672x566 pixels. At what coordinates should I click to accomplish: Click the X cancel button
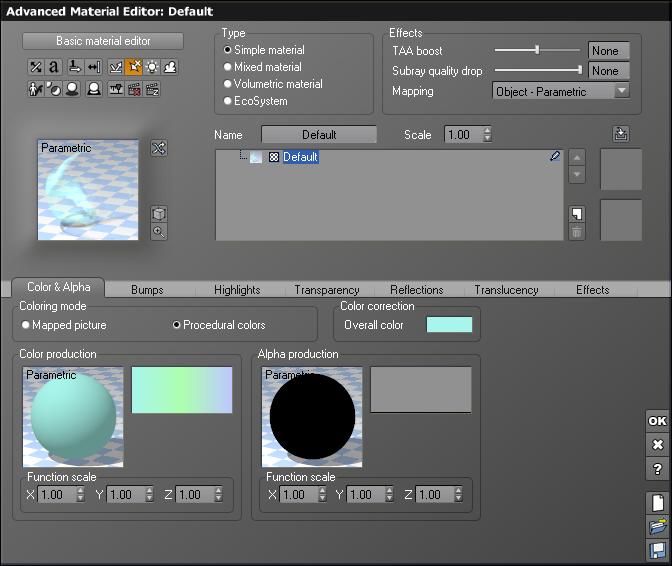point(657,445)
